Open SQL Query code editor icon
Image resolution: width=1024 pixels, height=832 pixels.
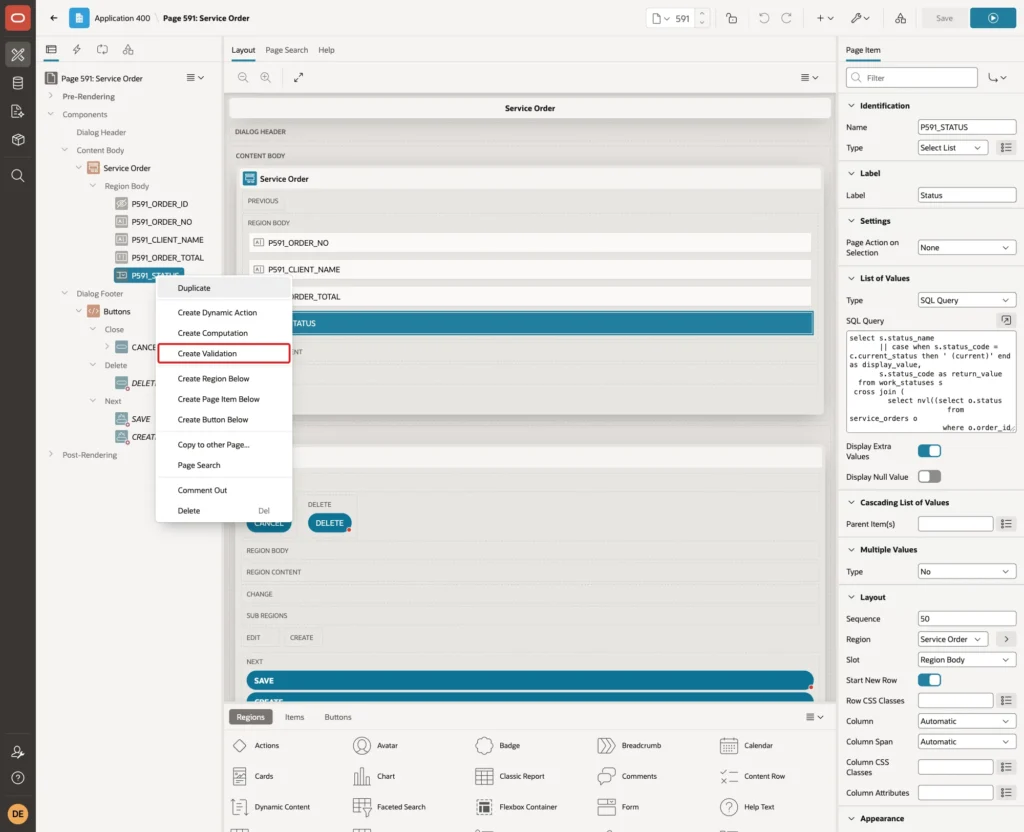(1006, 320)
